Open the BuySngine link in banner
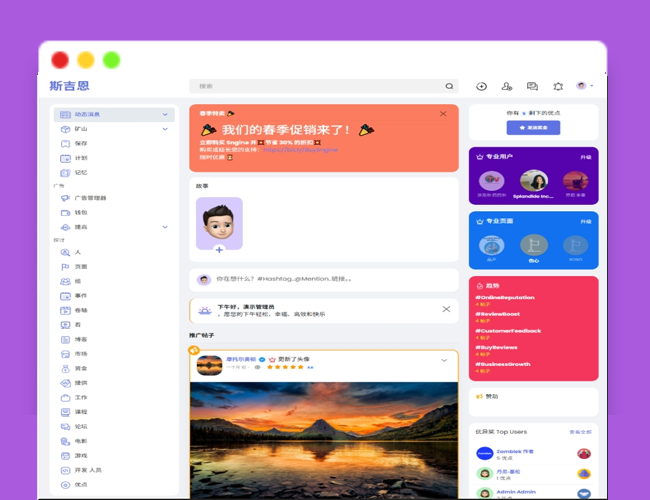 [301, 150]
